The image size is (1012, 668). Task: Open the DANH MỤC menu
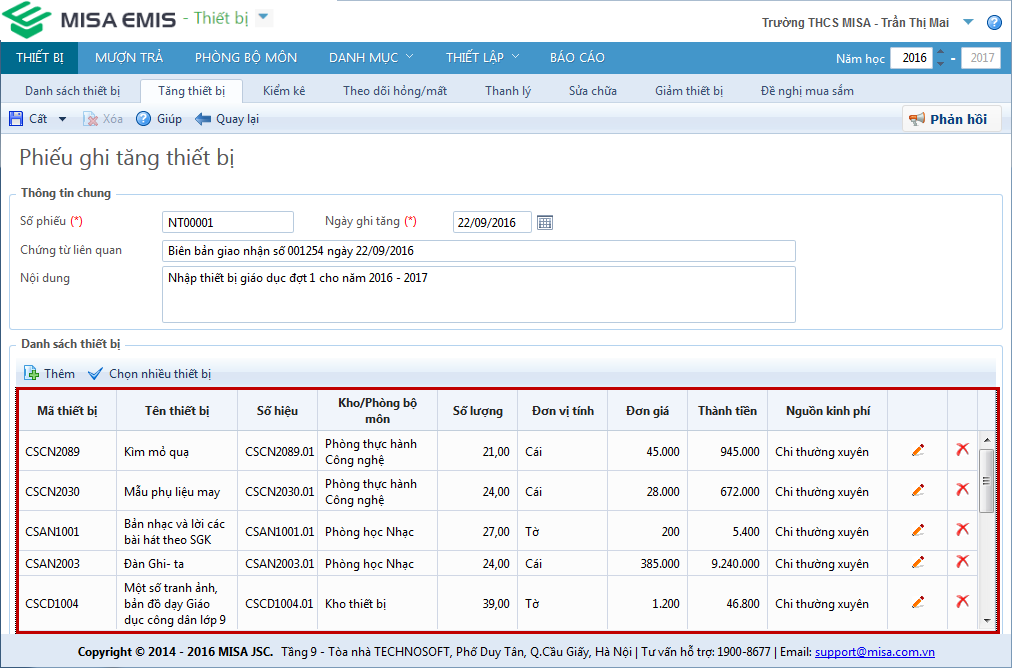(x=371, y=57)
